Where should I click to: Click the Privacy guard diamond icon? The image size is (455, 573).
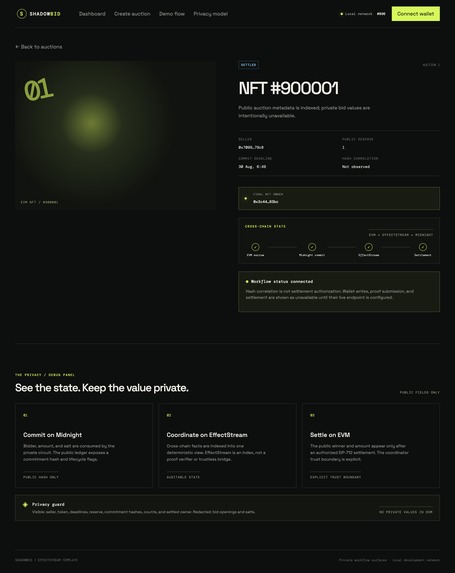click(25, 505)
